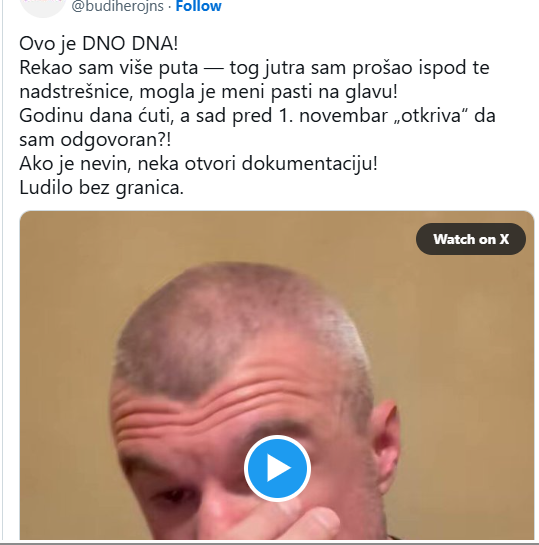Follow the @budiherojns account
Viewport: 539px width, 545px height.
coord(198,6)
